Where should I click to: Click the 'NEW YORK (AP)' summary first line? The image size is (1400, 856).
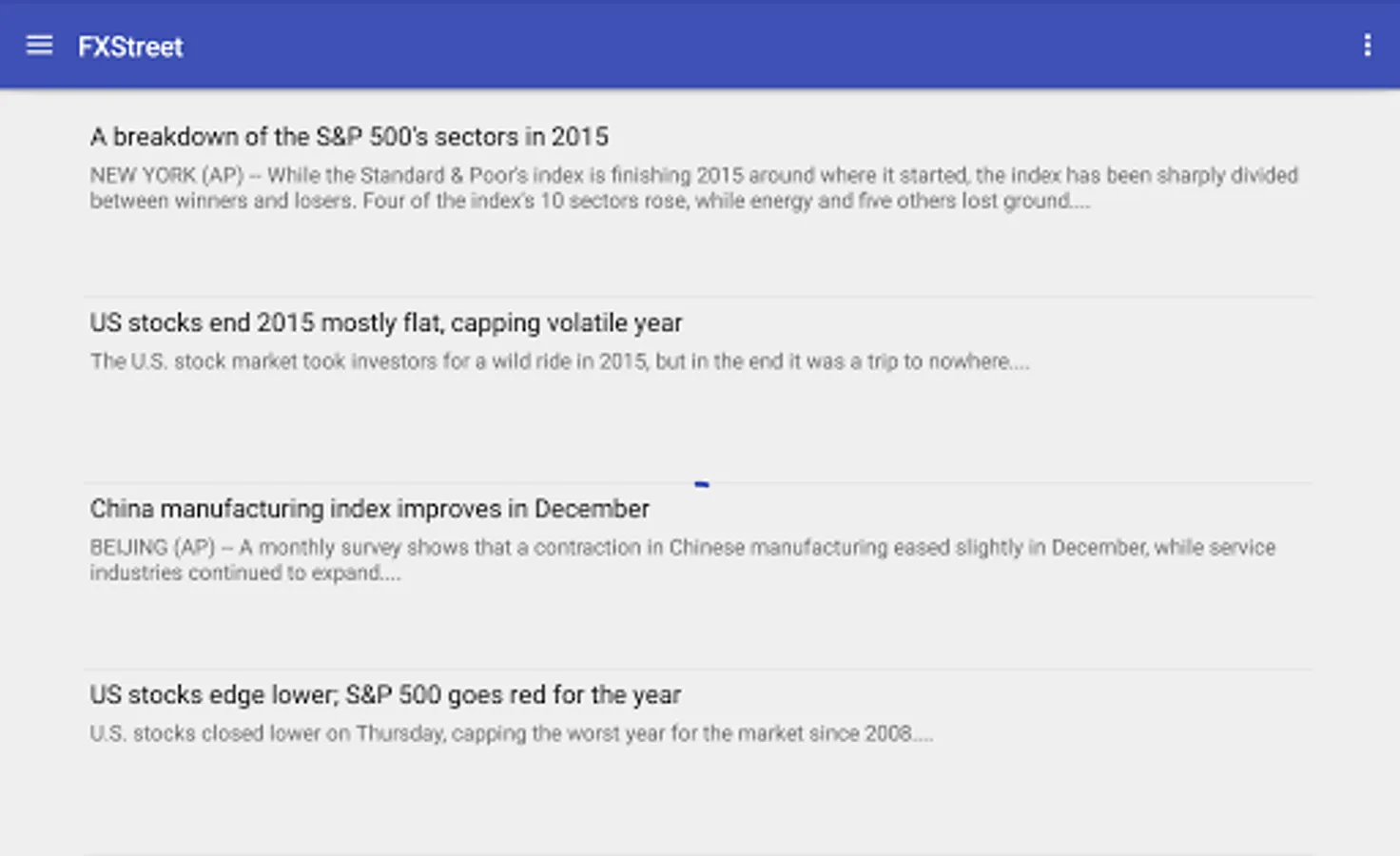coord(693,175)
